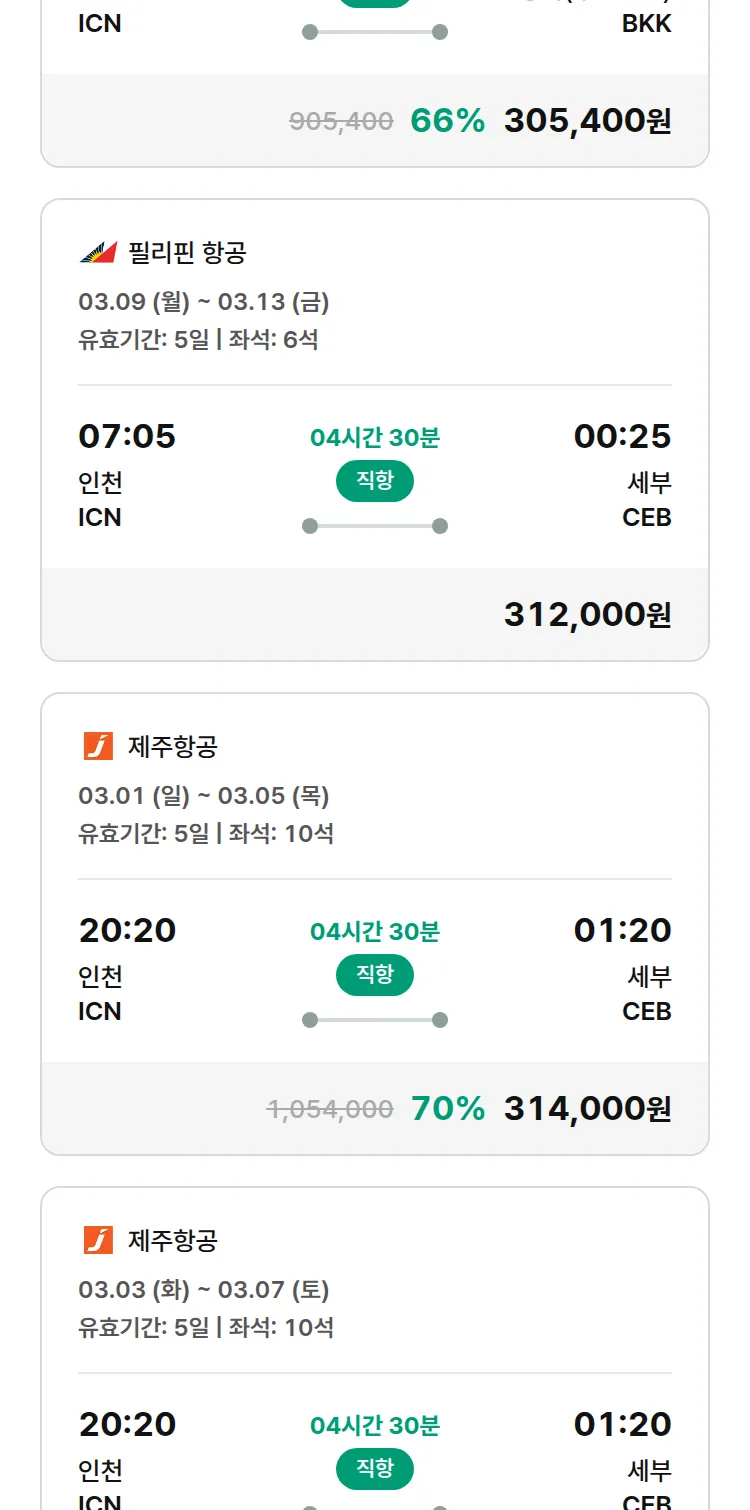Select the 314,000원 discounted price
Viewport: 750px width, 1510px height.
pos(587,1108)
